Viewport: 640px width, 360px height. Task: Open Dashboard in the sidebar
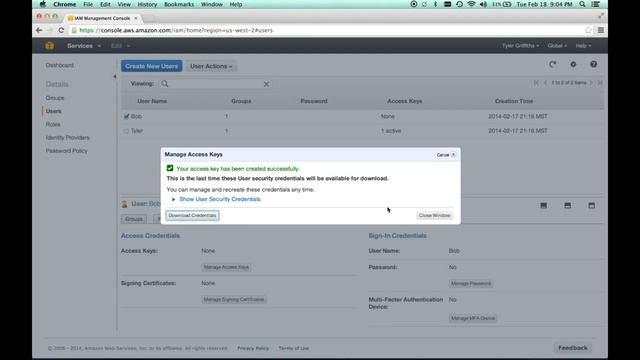tap(60, 65)
